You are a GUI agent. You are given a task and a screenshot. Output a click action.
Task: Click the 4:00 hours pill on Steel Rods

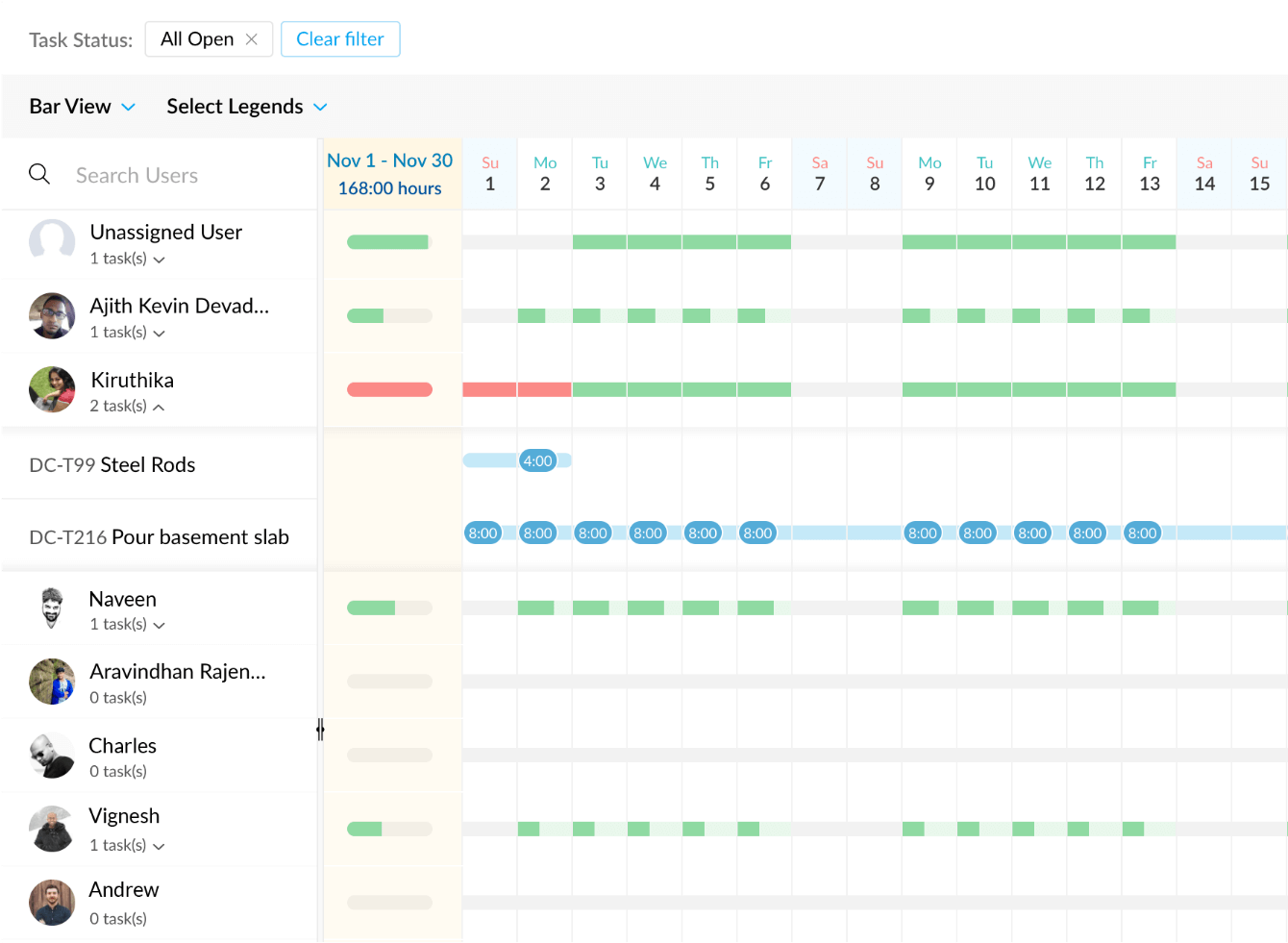538,460
